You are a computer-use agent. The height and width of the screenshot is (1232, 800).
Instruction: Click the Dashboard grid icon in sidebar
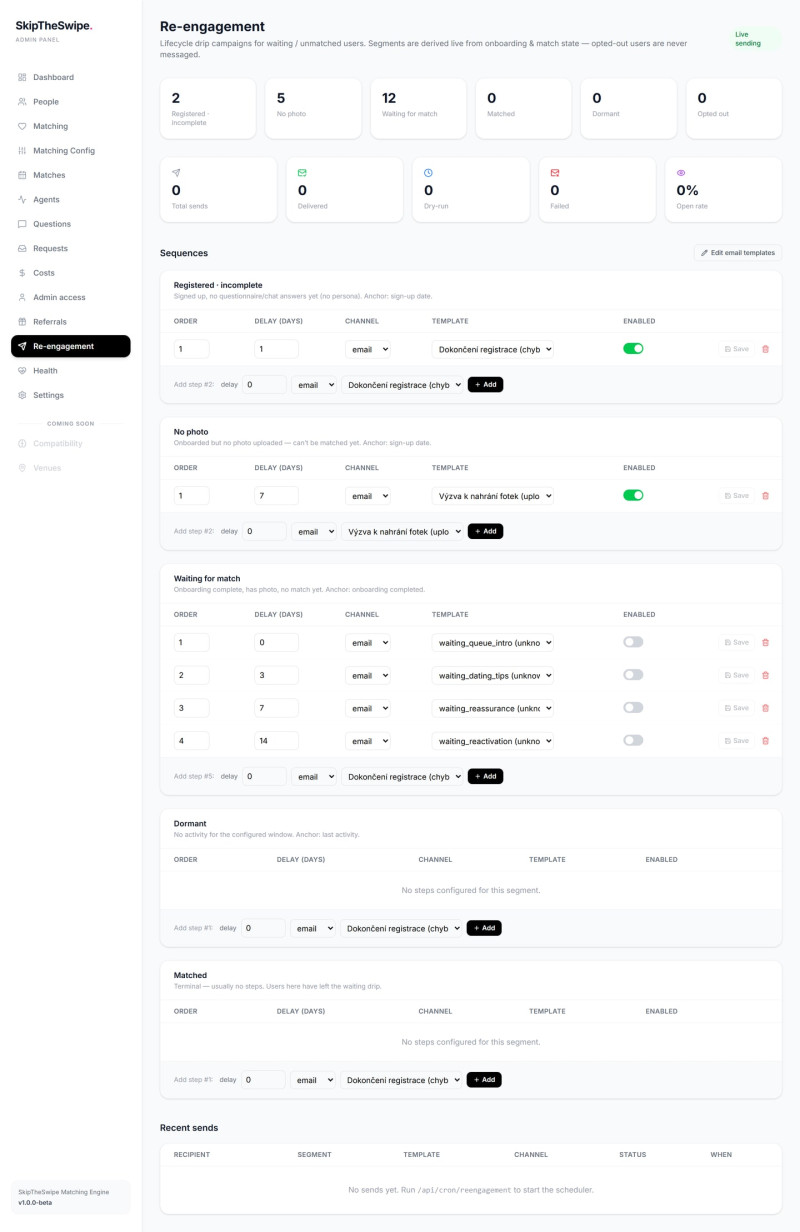pyautogui.click(x=22, y=77)
